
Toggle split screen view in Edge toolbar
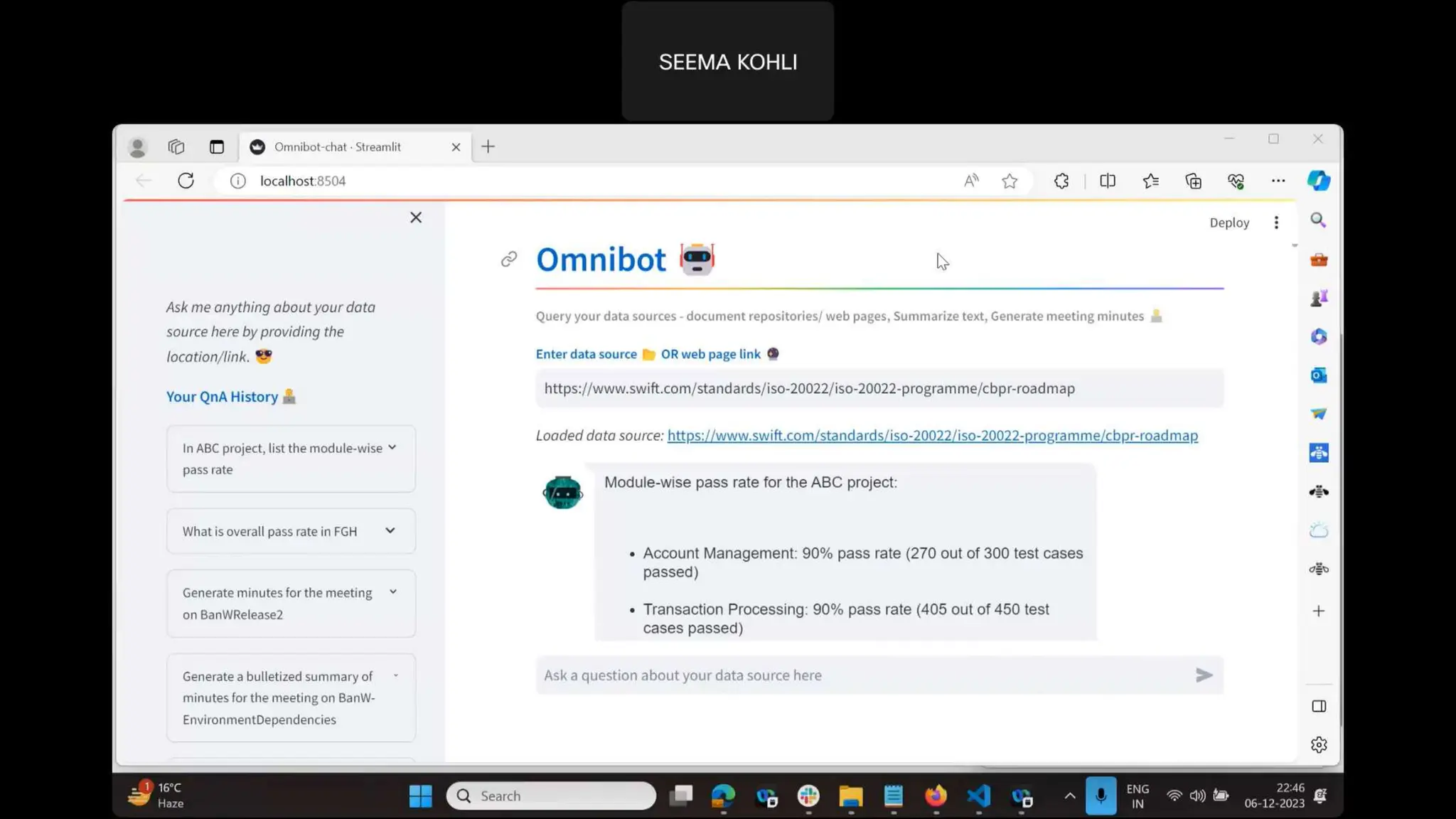click(x=1108, y=181)
